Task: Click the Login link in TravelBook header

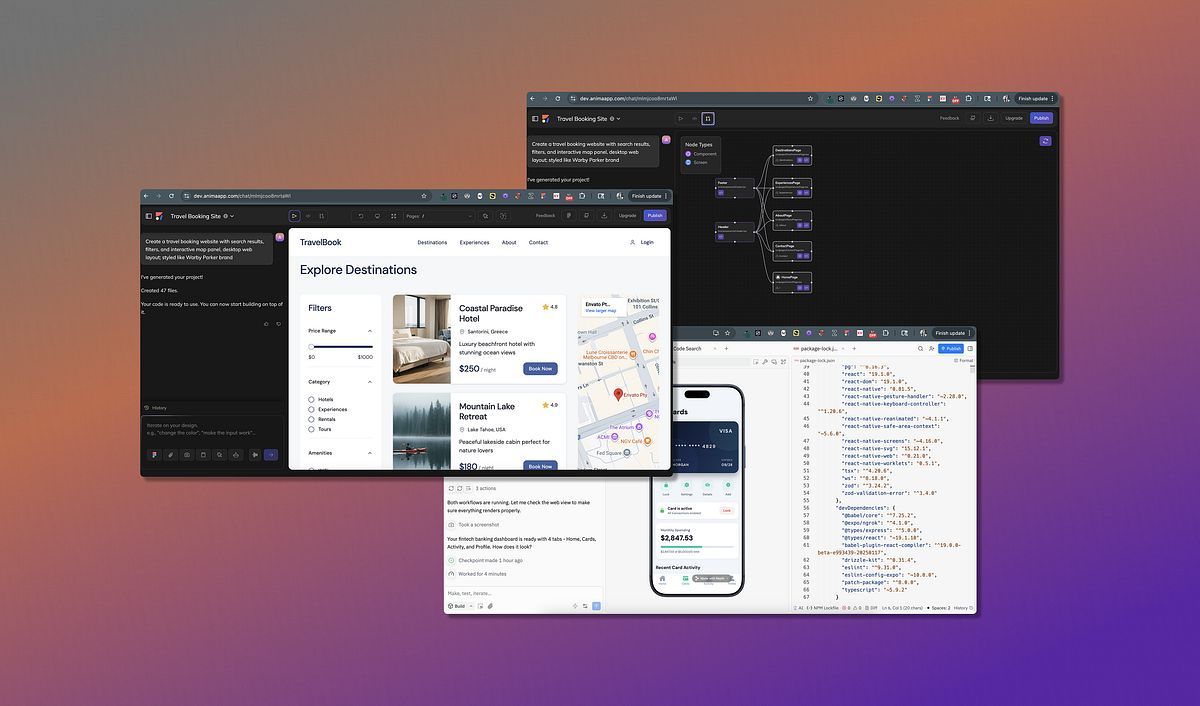Action: coord(647,242)
